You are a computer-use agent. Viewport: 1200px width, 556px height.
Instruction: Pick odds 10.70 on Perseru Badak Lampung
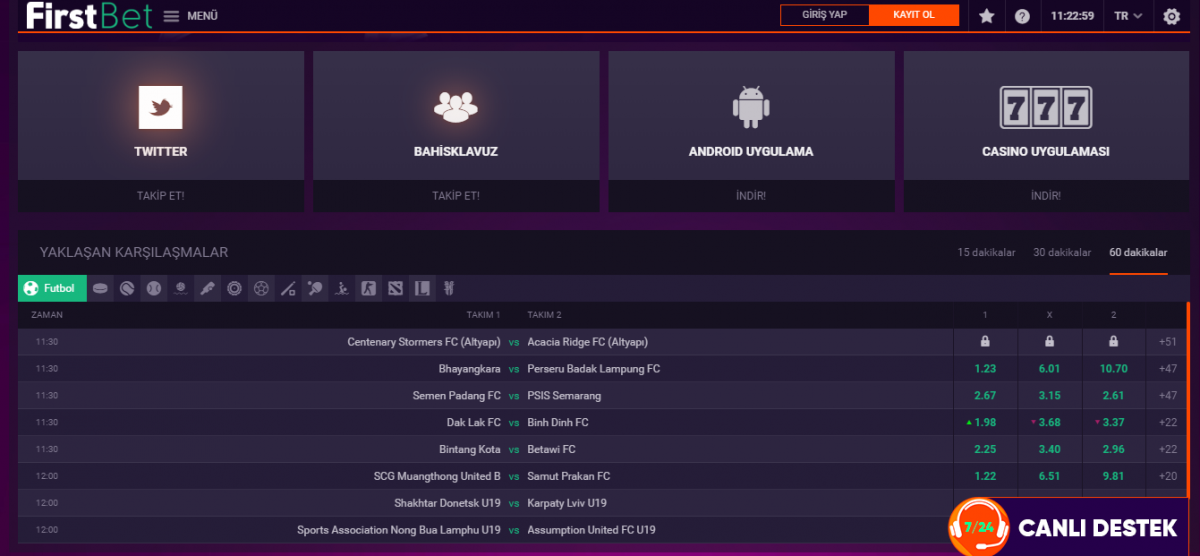pos(1114,369)
